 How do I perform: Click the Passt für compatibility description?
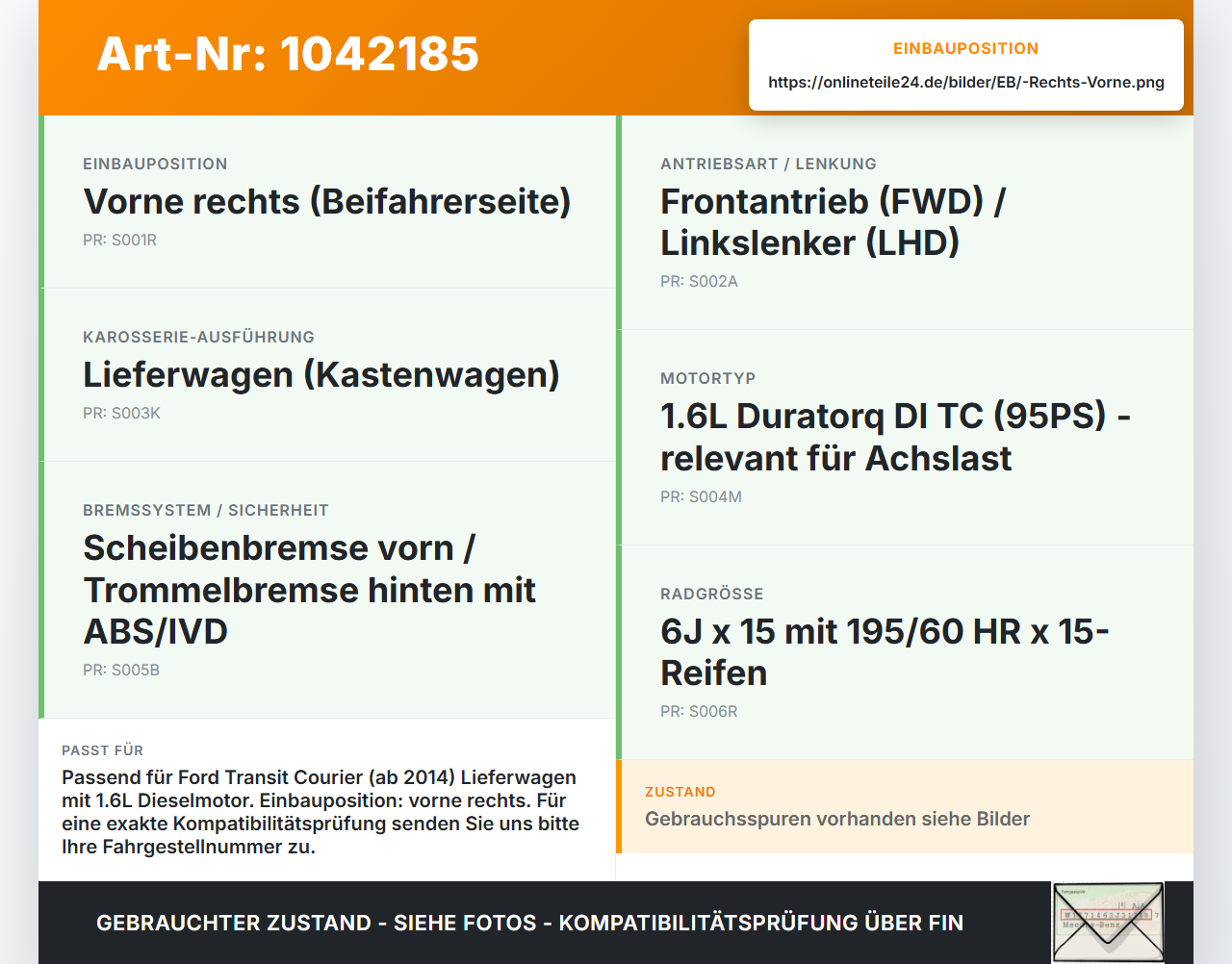click(x=321, y=812)
